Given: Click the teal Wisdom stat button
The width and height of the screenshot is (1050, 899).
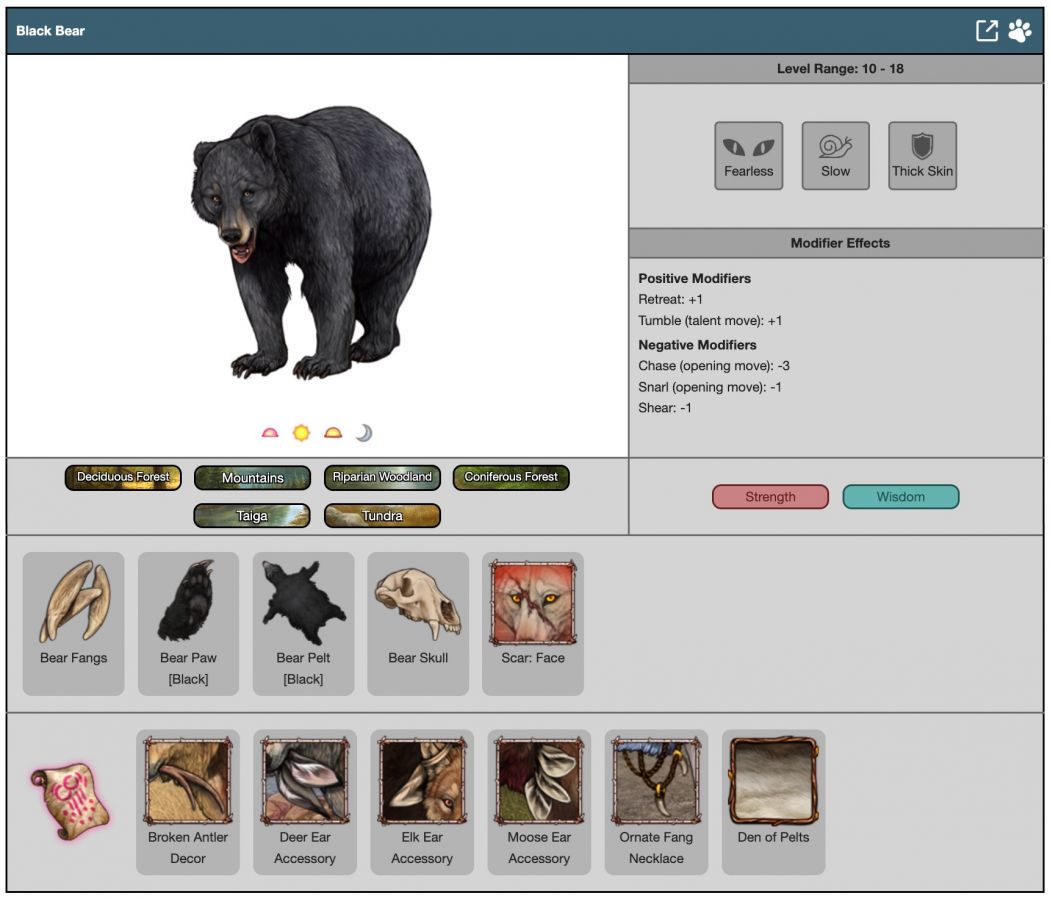Looking at the screenshot, I should click(x=900, y=497).
